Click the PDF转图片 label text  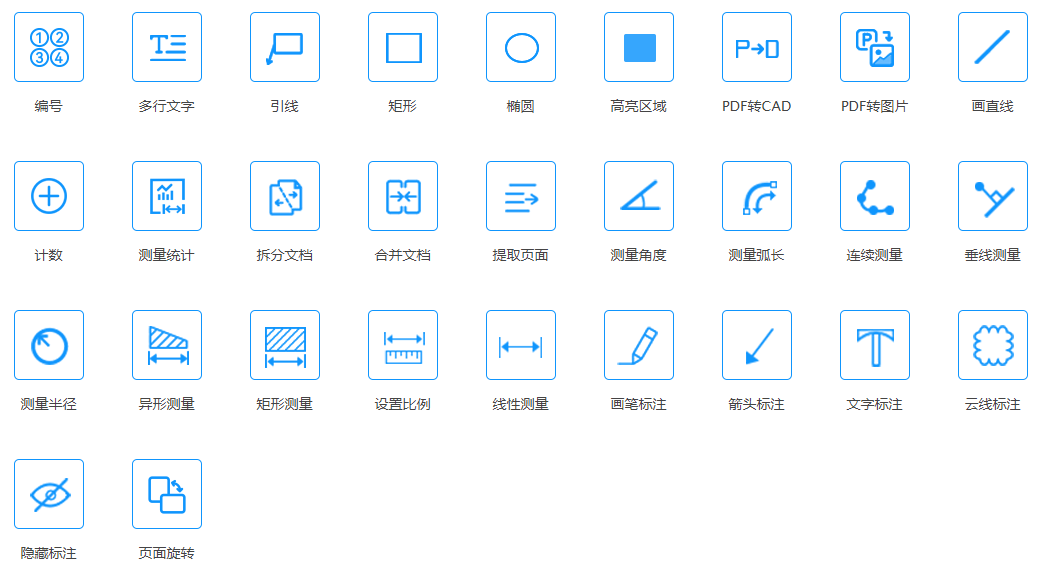[x=875, y=106]
